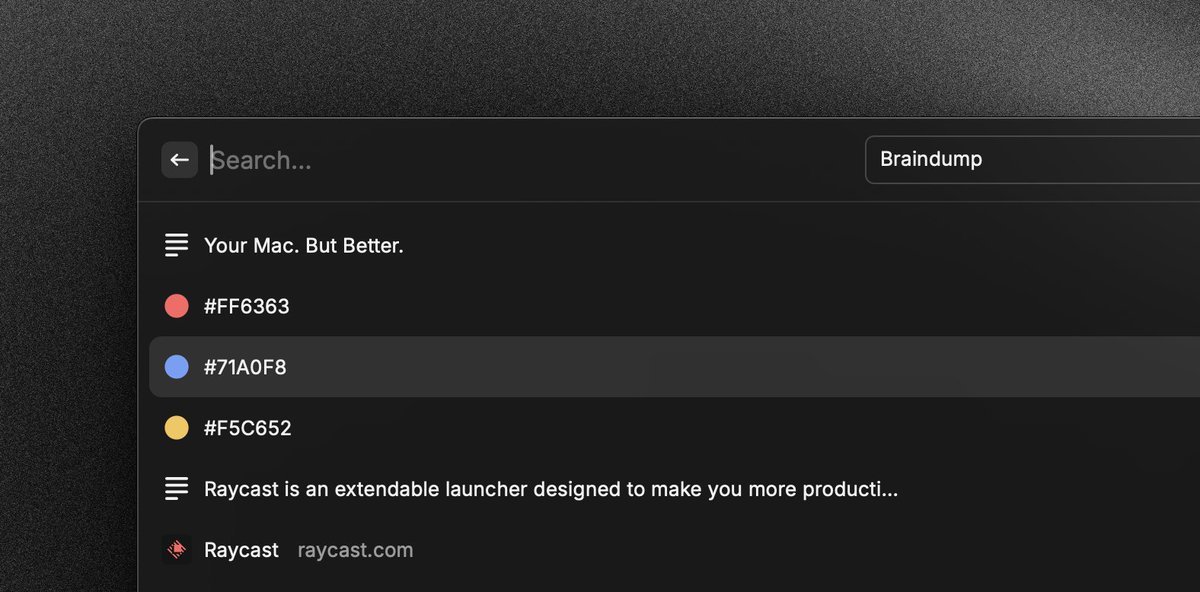Select the Your Mac. But Better. text entry

[x=303, y=245]
